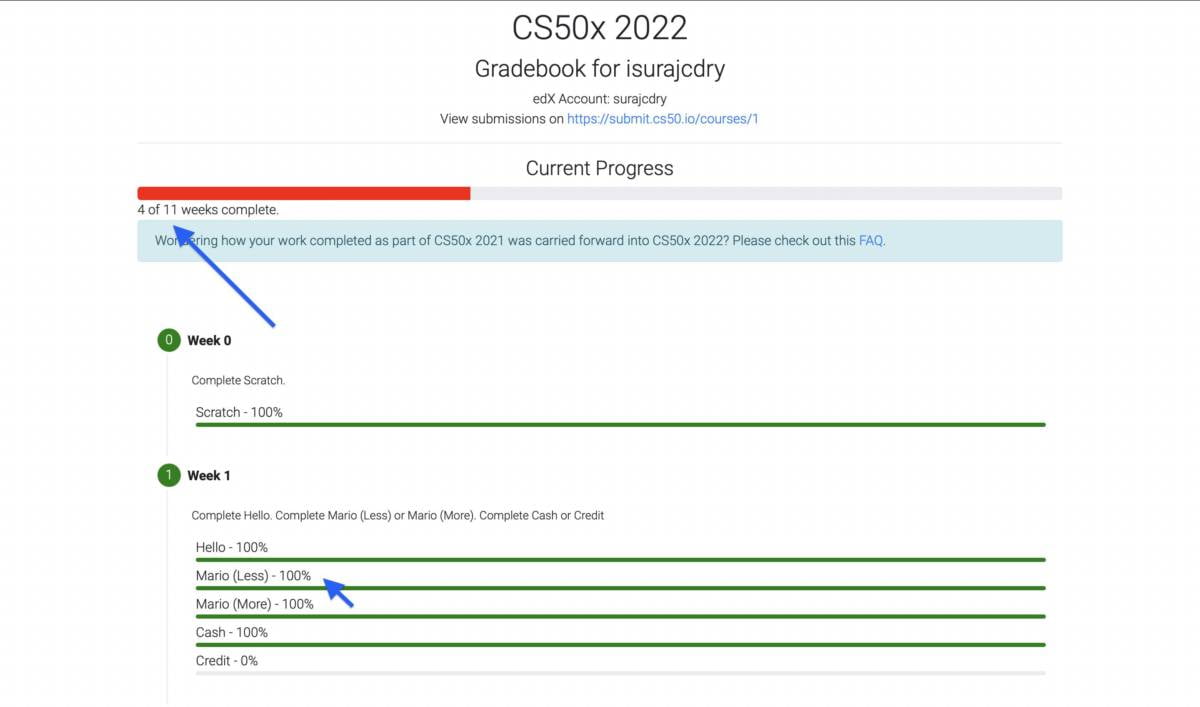The width and height of the screenshot is (1200, 707).
Task: Click the Cash progress bar
Action: (620, 645)
